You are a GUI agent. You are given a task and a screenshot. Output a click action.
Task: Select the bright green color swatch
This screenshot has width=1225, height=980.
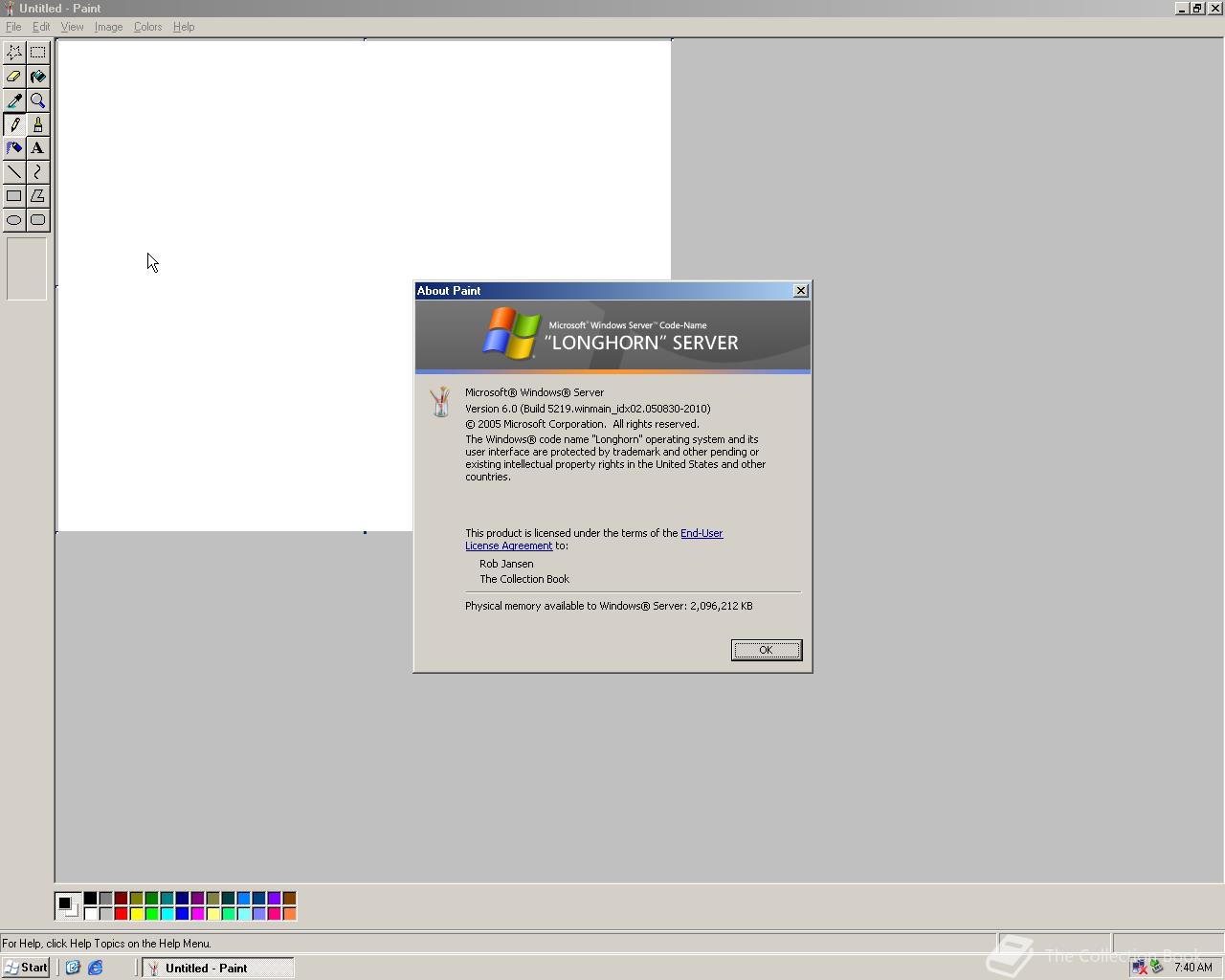[x=151, y=913]
